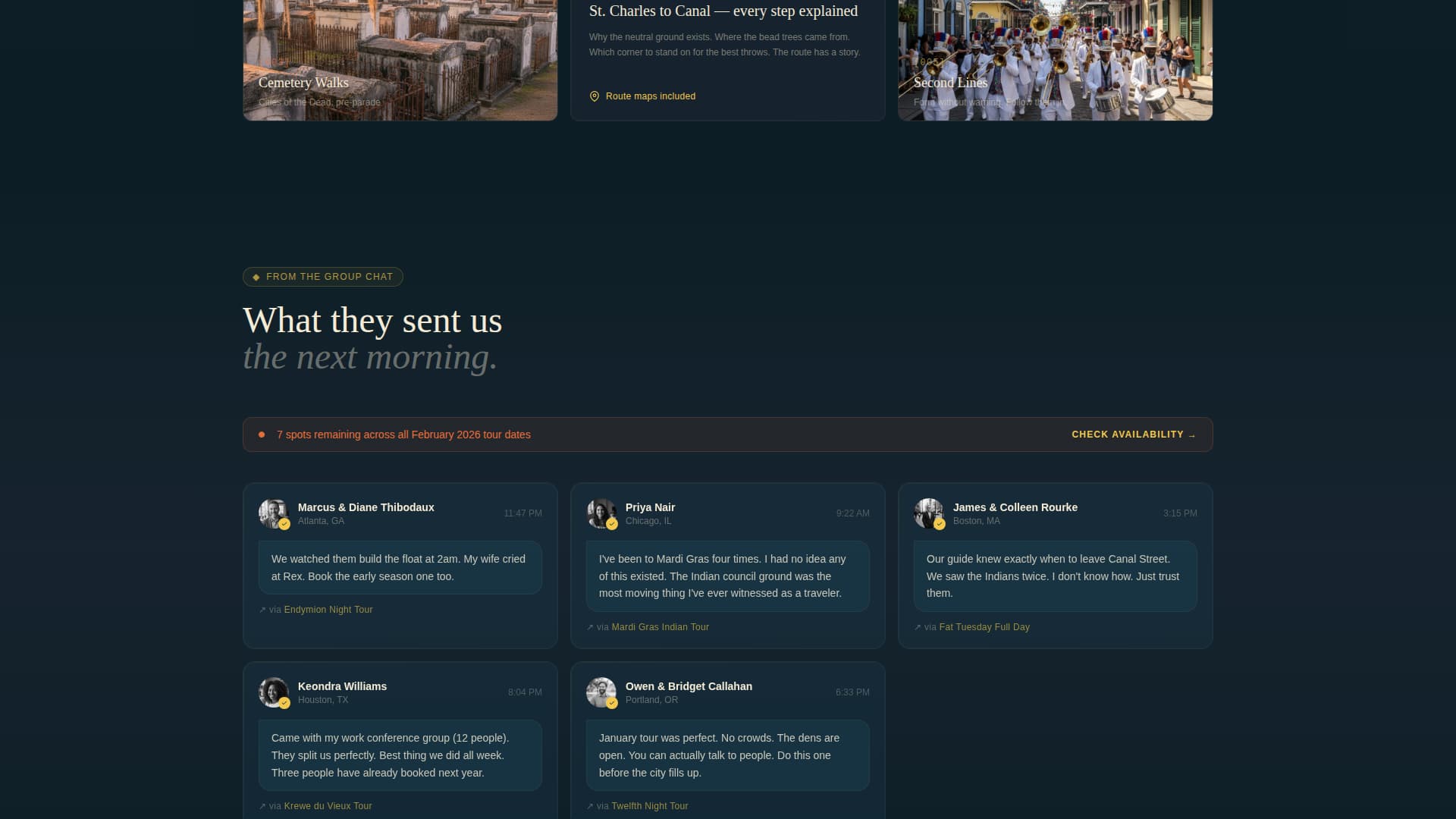Click the Second Lines parade photo
Screen dimensions: 1456x819
click(x=1055, y=60)
